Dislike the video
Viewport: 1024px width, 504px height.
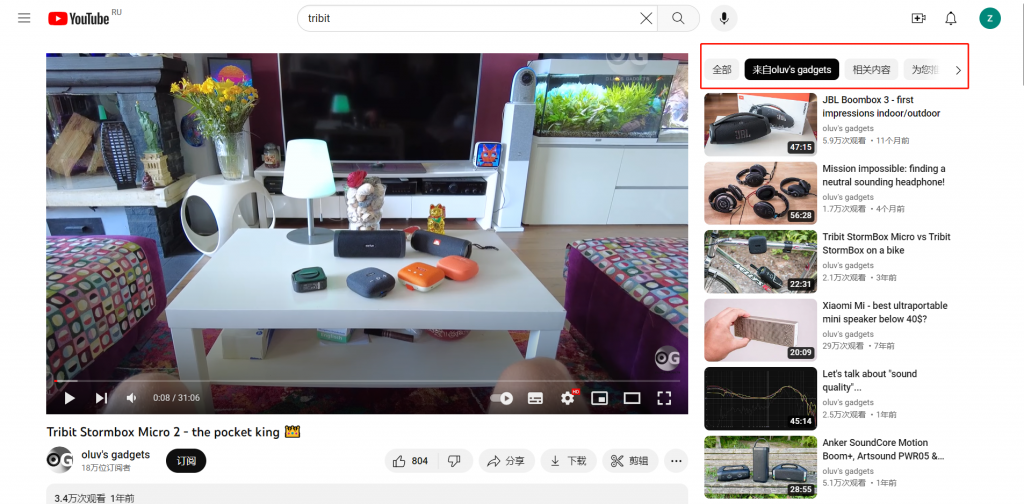click(455, 461)
